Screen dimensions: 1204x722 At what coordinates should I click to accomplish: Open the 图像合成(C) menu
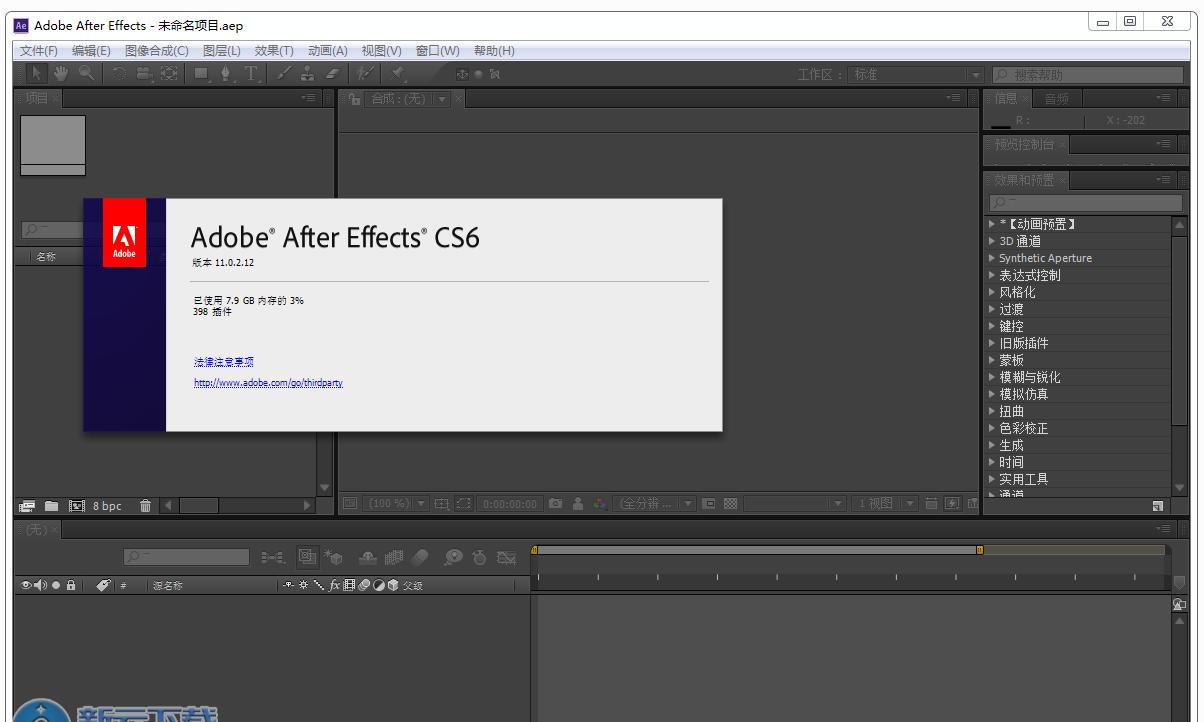[x=157, y=51]
